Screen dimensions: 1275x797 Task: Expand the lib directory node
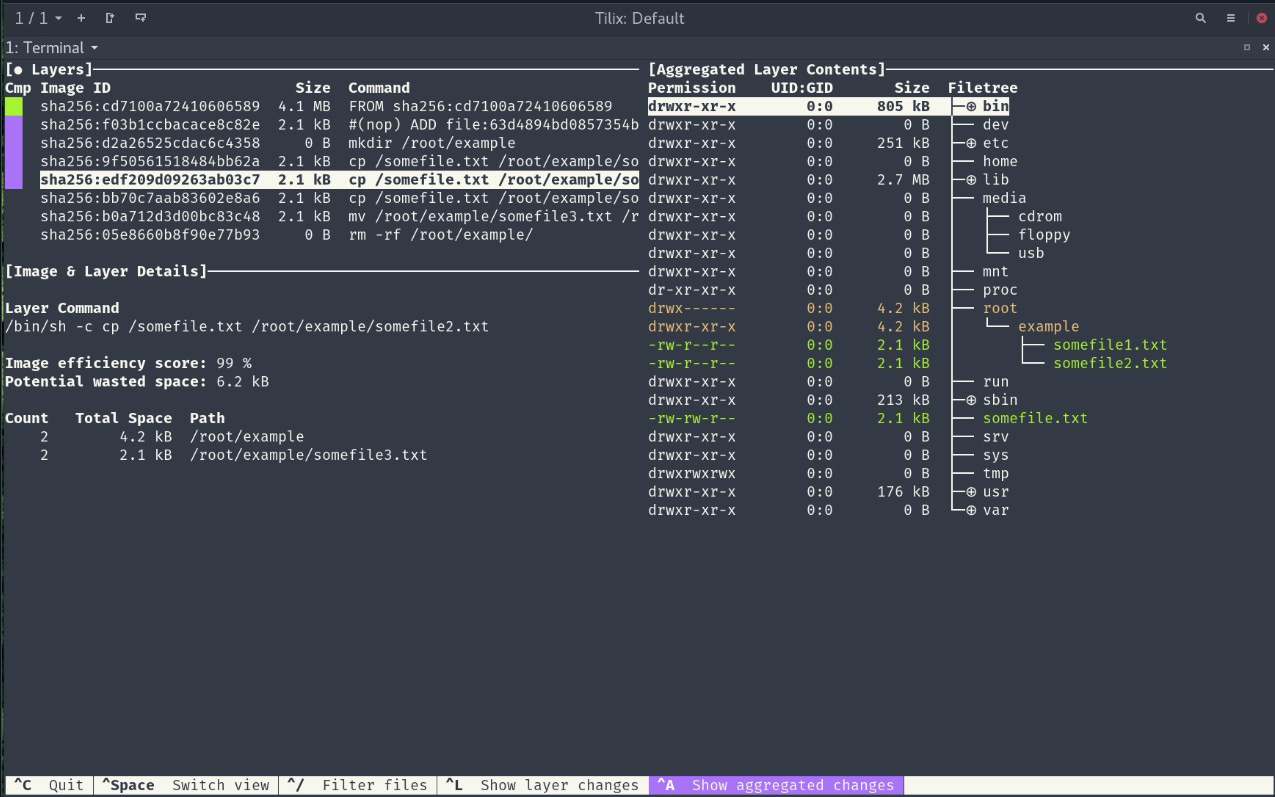tap(970, 180)
